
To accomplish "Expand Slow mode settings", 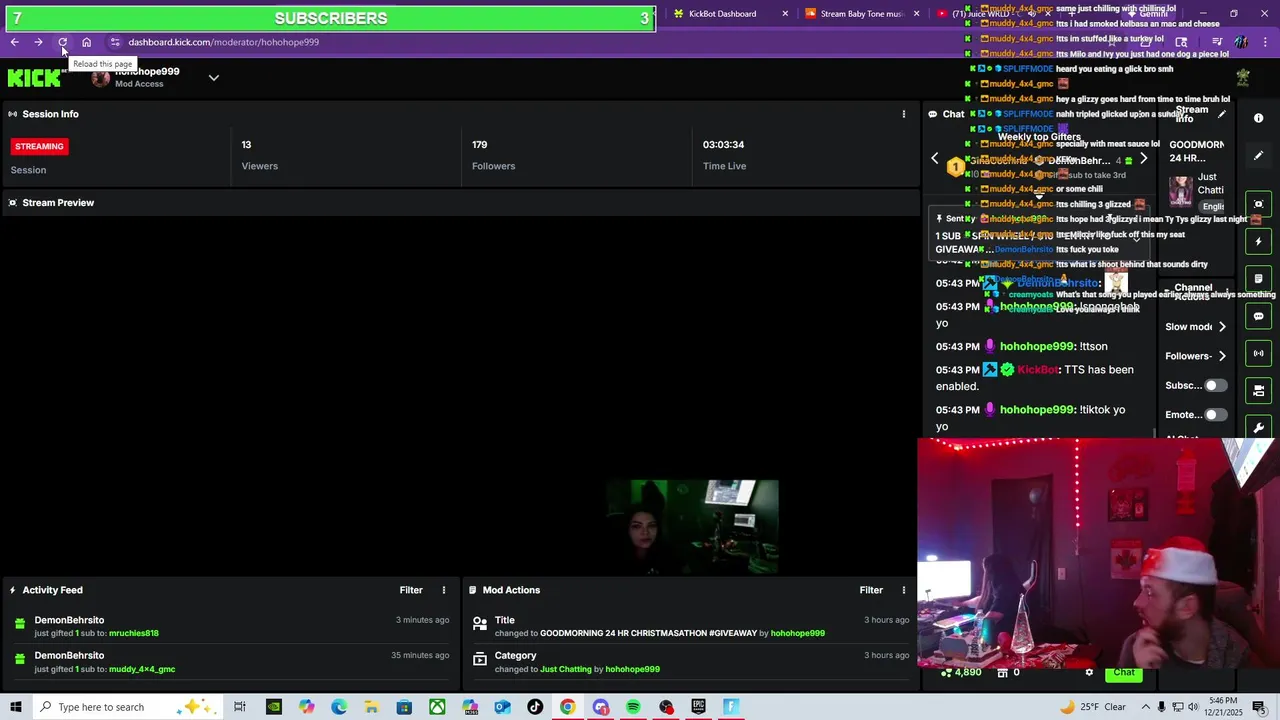I will [x=1222, y=327].
